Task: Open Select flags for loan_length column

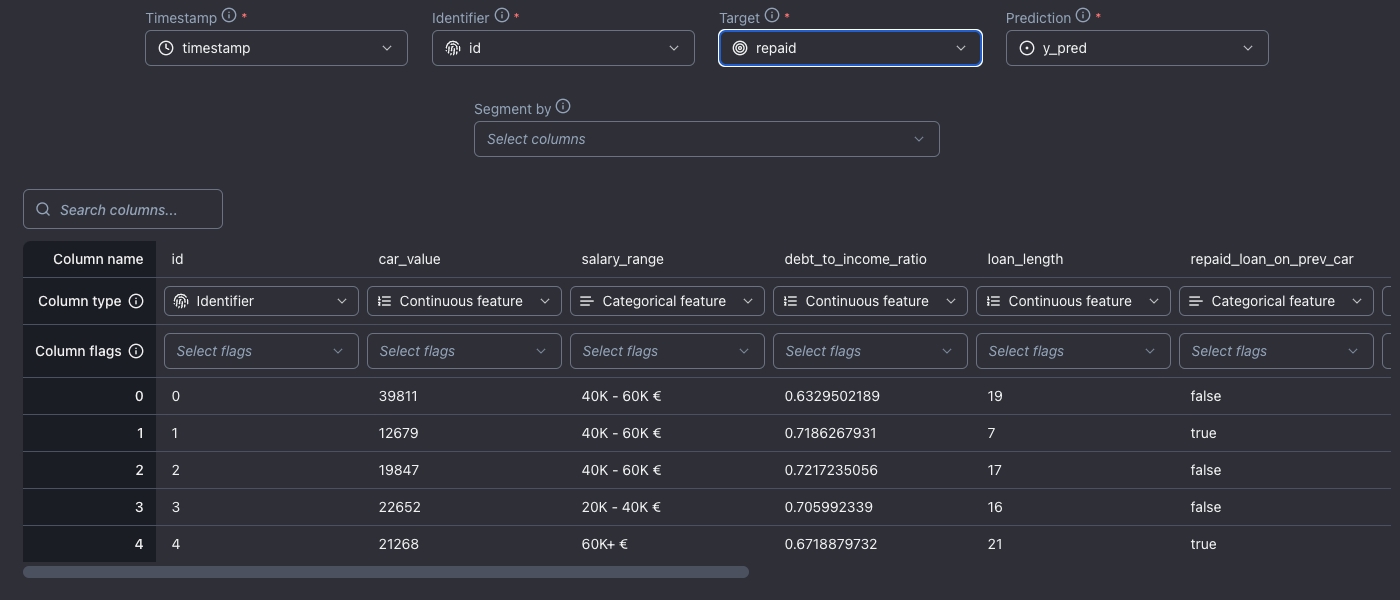Action: pos(1073,351)
